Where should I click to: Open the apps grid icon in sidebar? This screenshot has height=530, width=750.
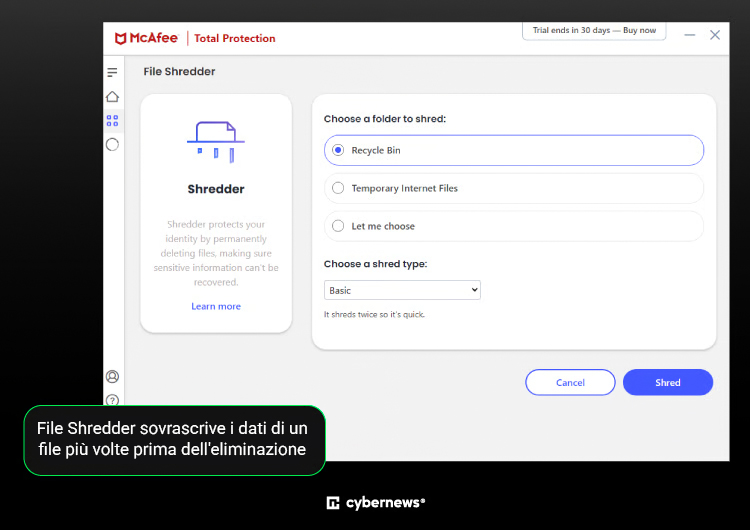click(x=112, y=121)
